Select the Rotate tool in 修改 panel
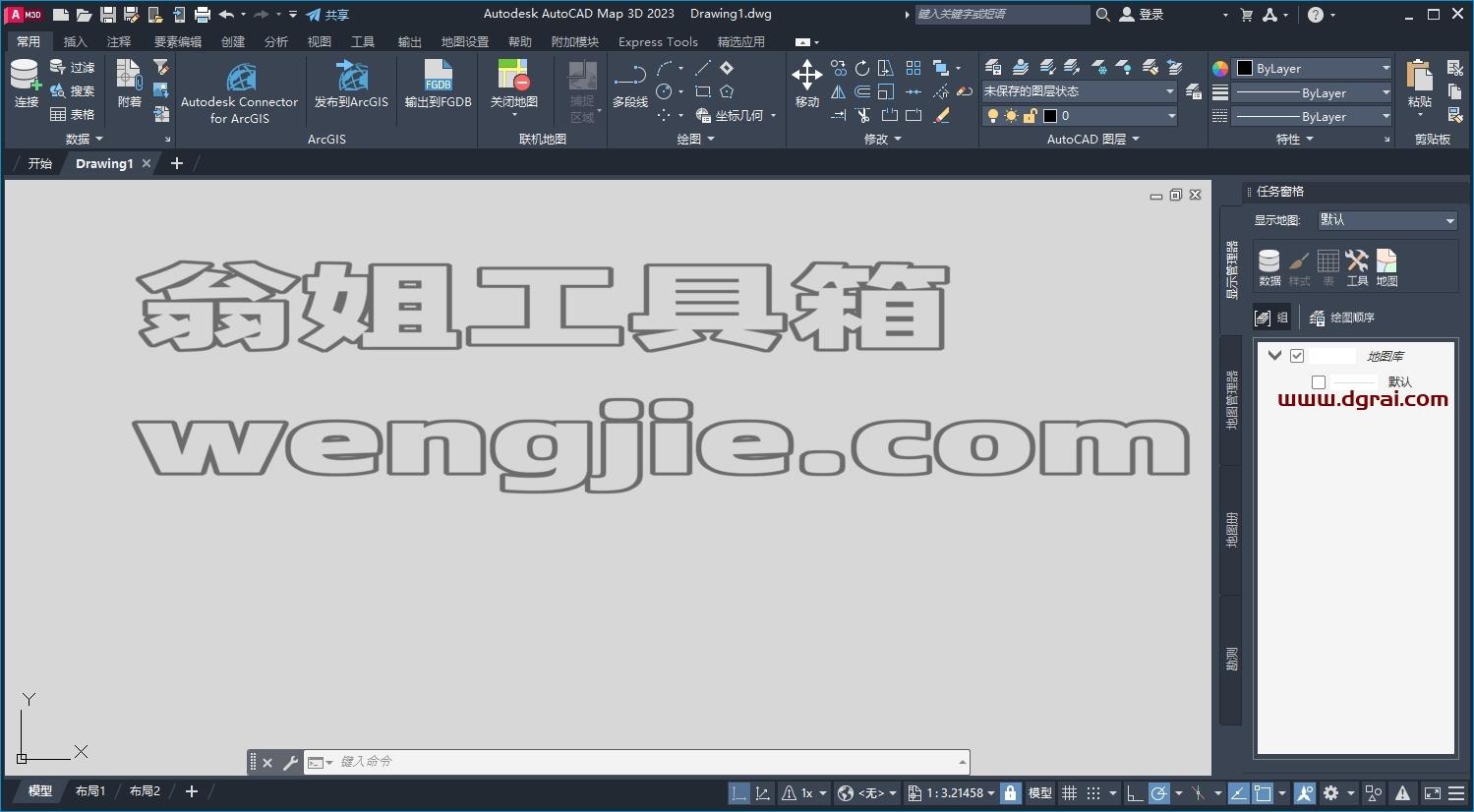The width and height of the screenshot is (1474, 812). pyautogui.click(x=862, y=68)
